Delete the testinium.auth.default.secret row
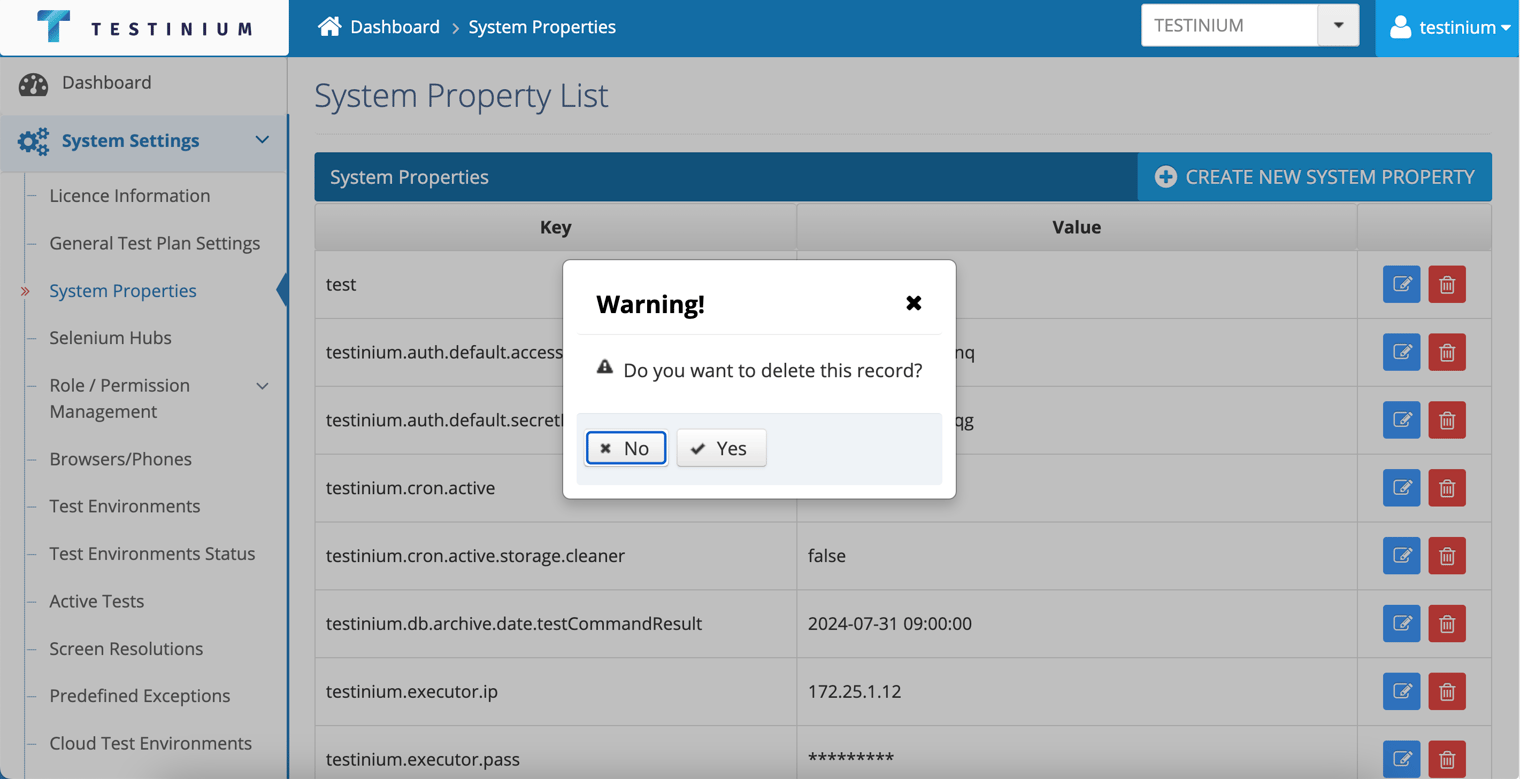 pos(1447,420)
